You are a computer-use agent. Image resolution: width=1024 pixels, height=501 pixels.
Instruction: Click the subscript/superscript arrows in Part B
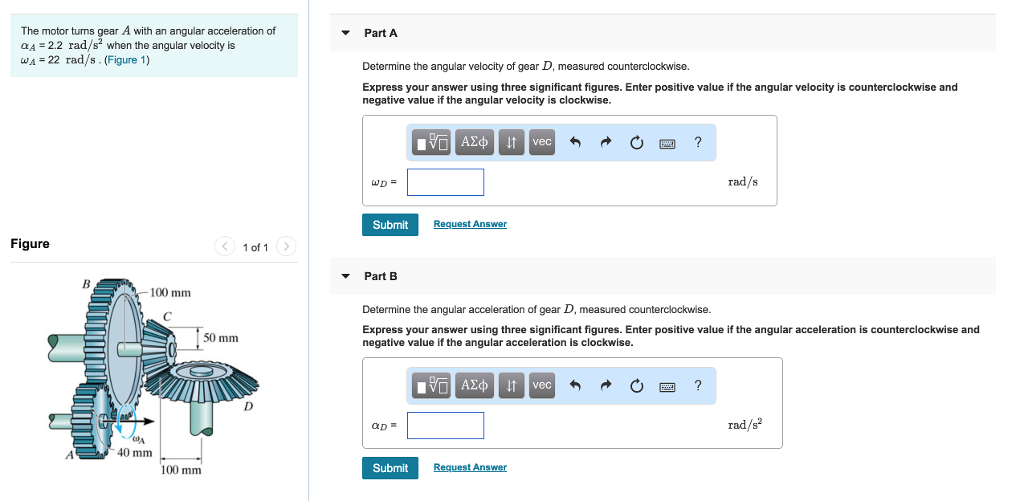(x=511, y=386)
